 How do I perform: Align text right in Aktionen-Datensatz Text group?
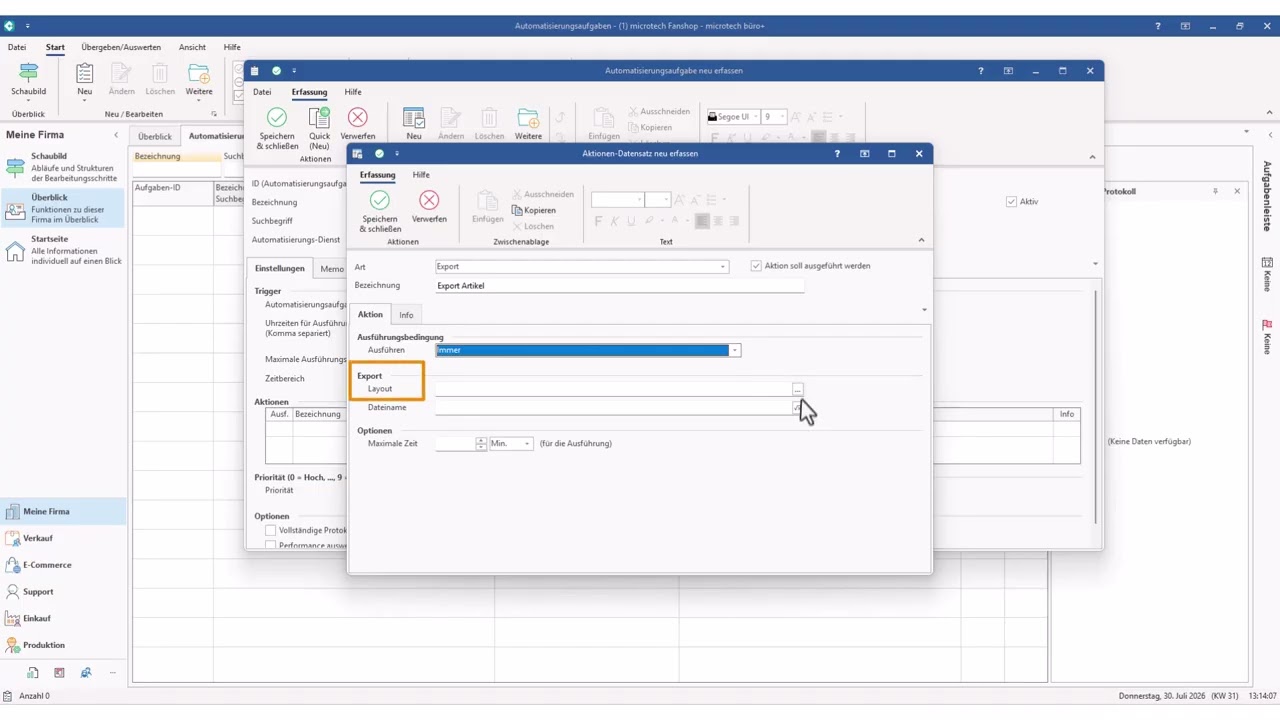[734, 221]
